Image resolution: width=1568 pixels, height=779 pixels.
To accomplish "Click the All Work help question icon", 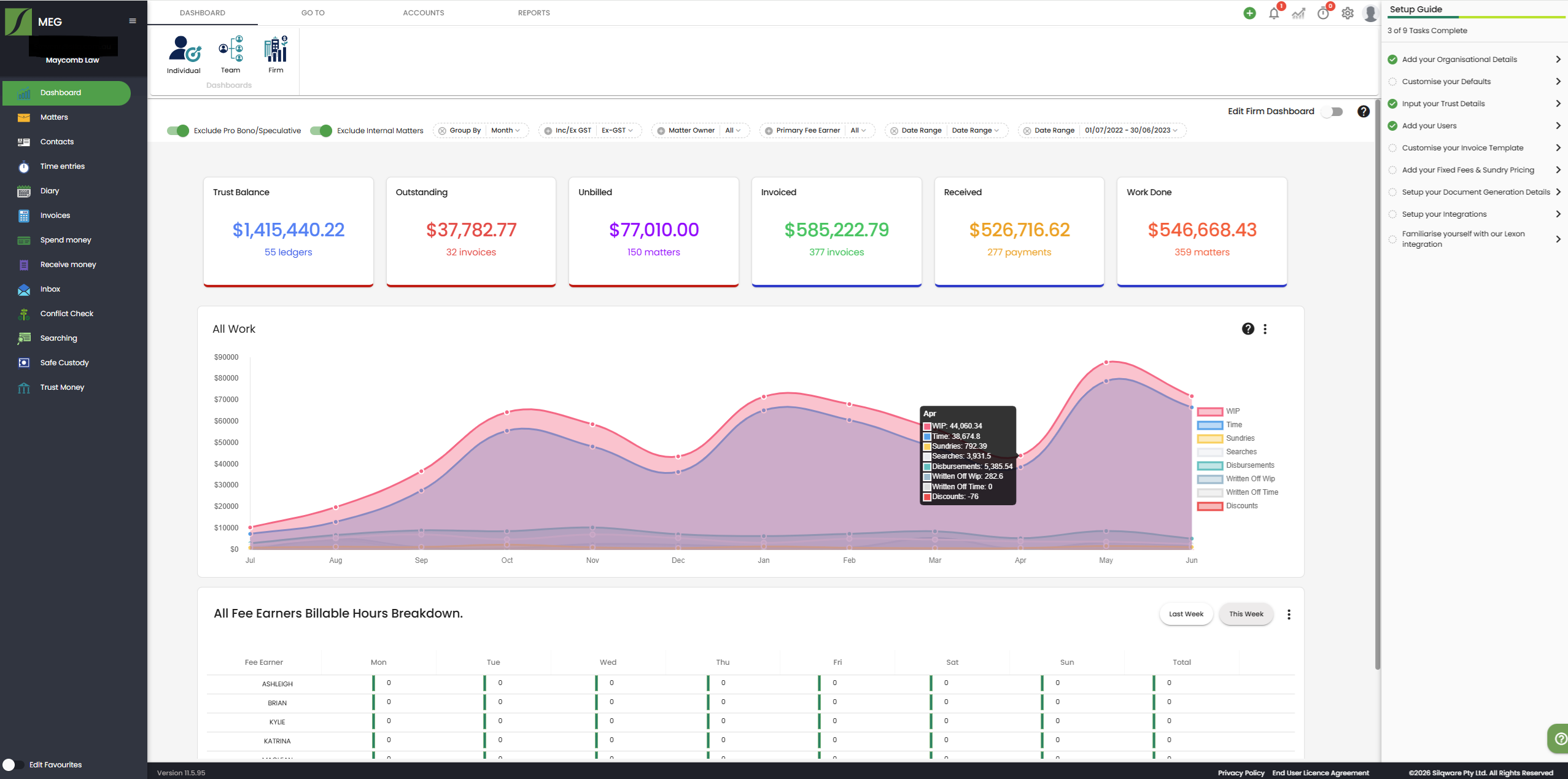I will [1248, 329].
